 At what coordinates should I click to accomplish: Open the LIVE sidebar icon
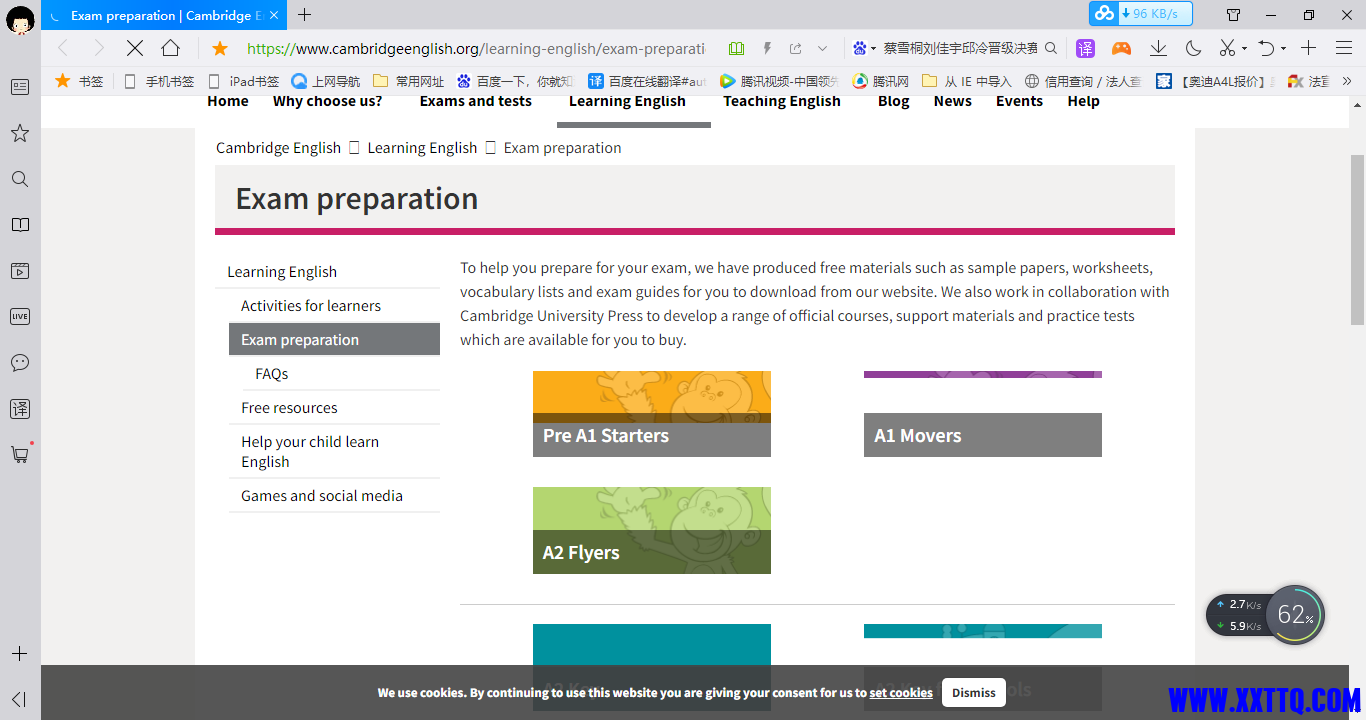point(20,317)
